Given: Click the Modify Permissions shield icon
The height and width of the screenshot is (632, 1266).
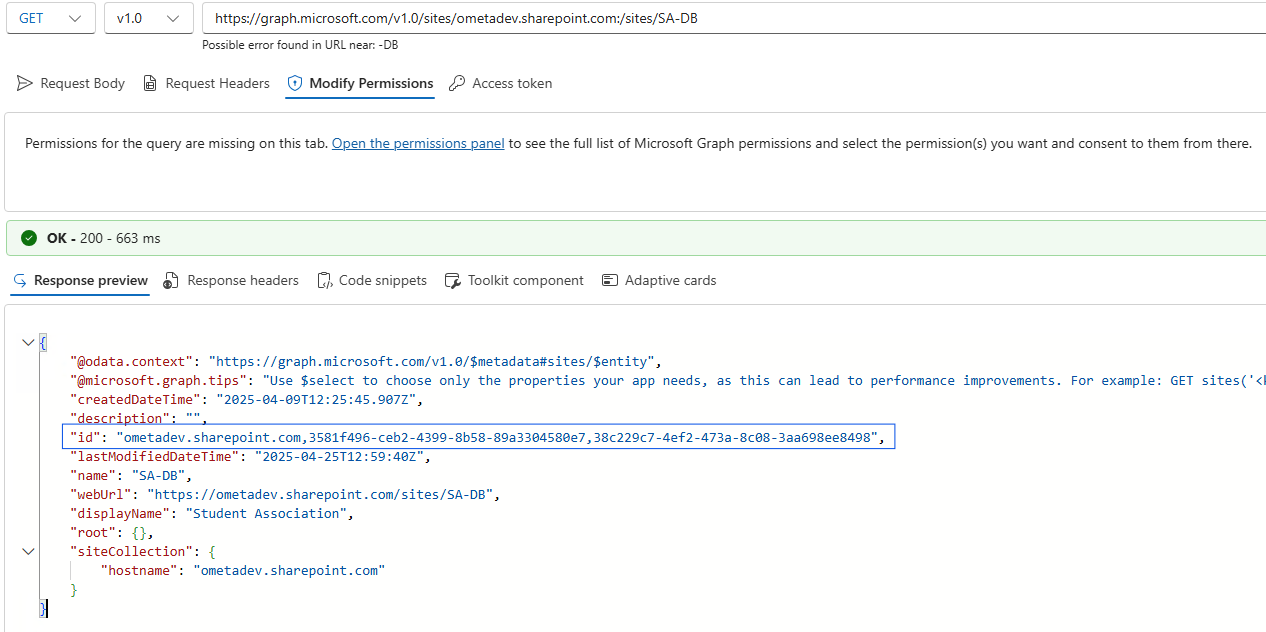Looking at the screenshot, I should (294, 84).
